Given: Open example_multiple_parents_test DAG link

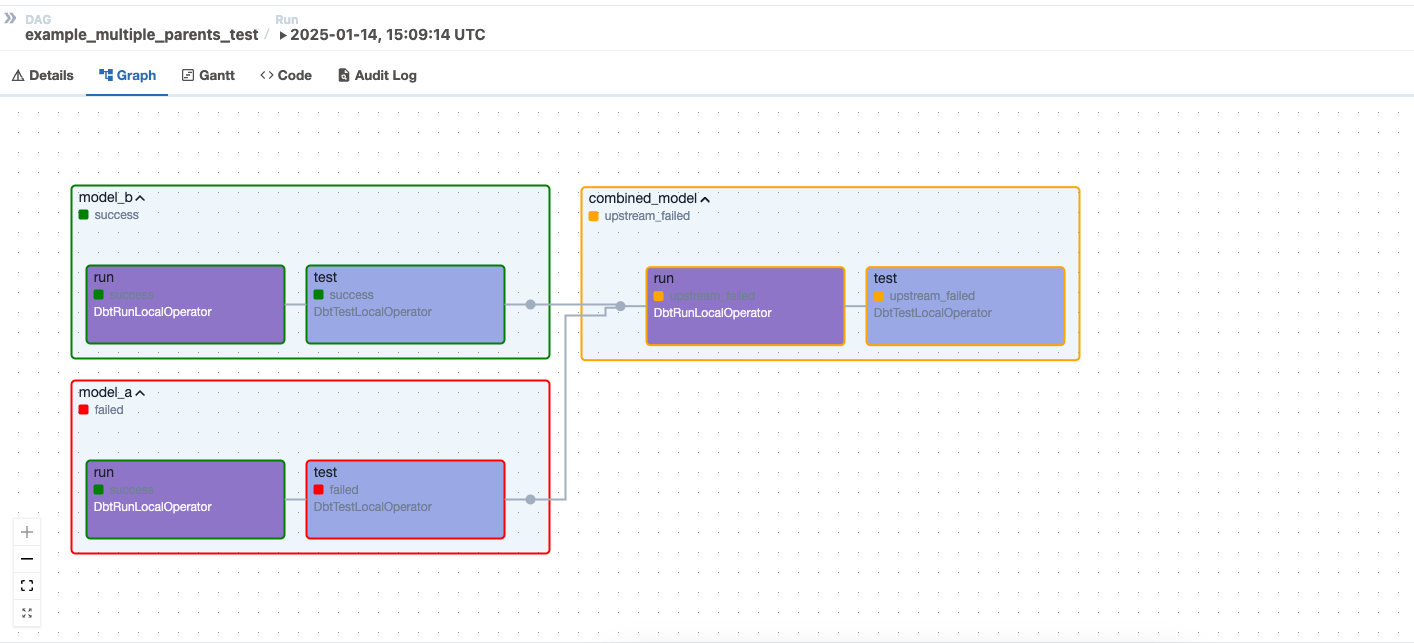Looking at the screenshot, I should click(x=141, y=35).
